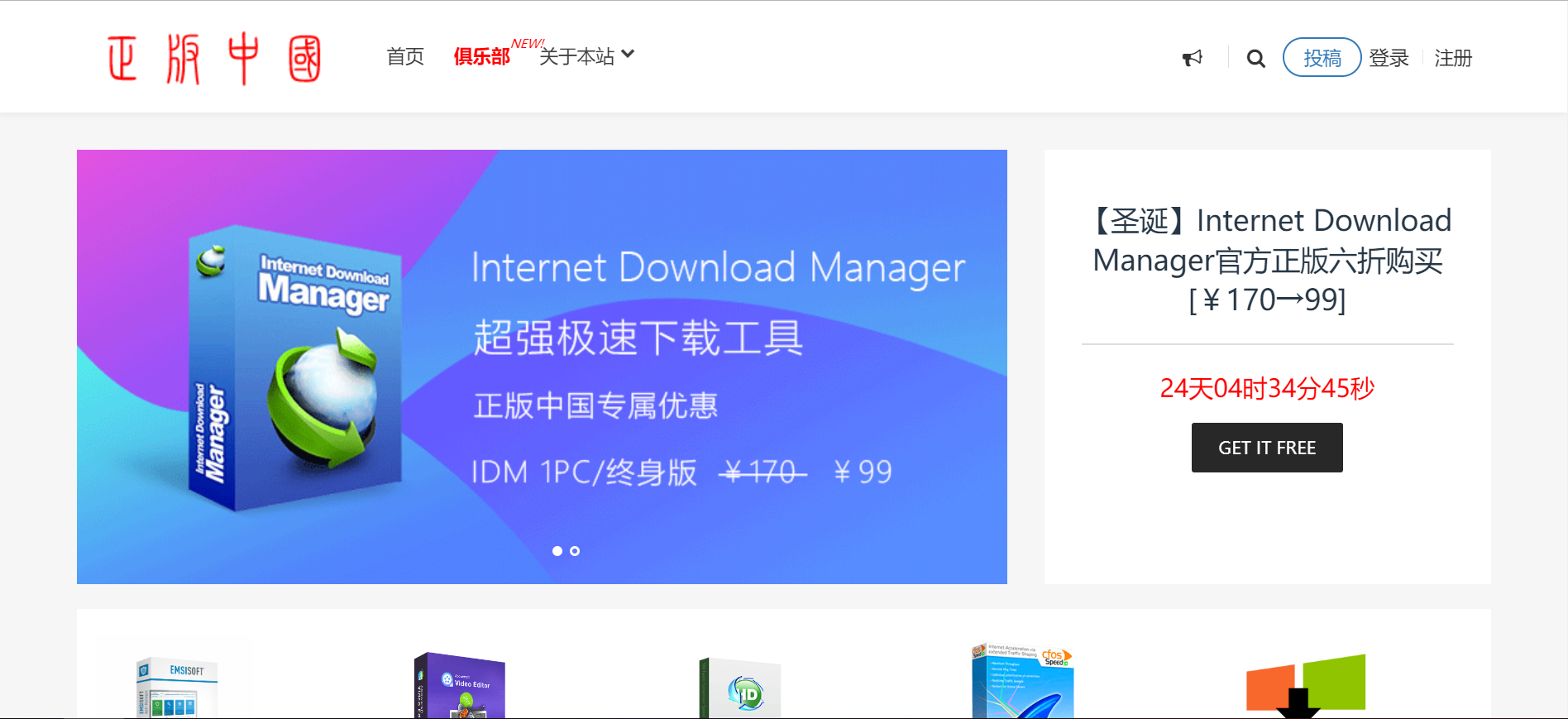Viewport: 1568px width, 719px height.
Task: Click the 注册 register link
Action: tap(1453, 58)
